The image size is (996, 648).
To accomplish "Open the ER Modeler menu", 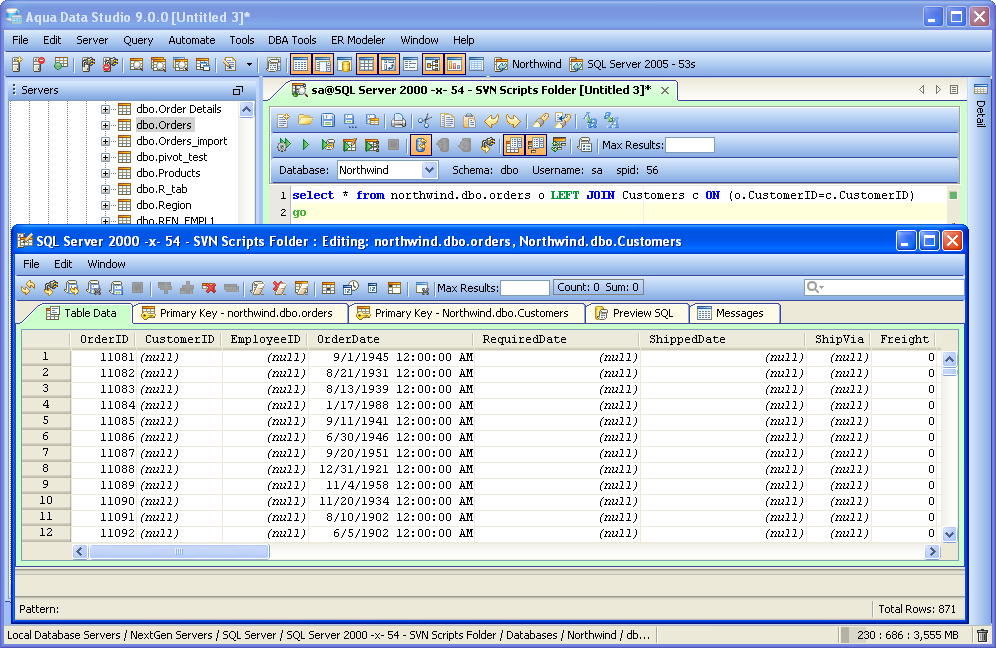I will (x=360, y=40).
